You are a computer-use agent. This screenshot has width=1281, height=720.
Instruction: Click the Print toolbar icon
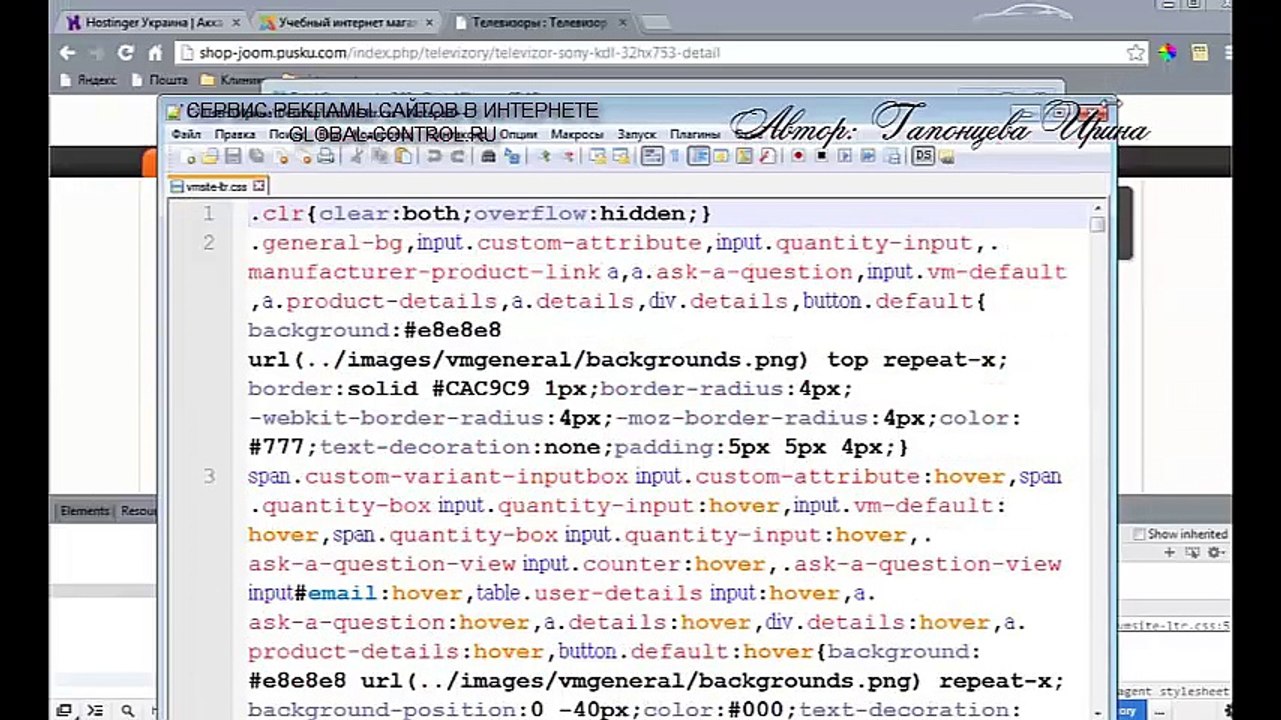pyautogui.click(x=325, y=156)
